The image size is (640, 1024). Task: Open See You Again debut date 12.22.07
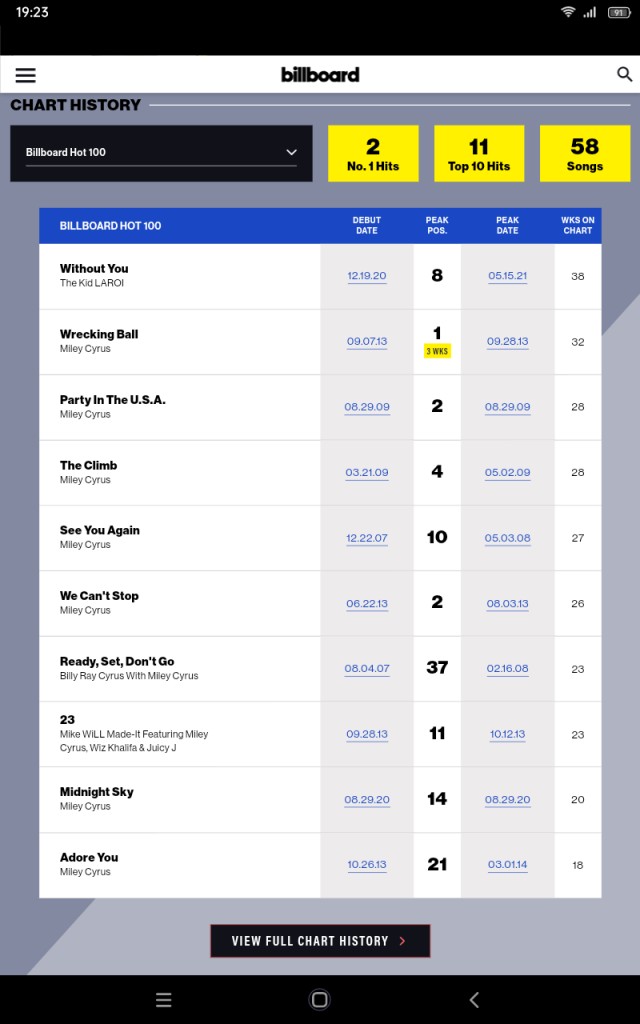[367, 538]
